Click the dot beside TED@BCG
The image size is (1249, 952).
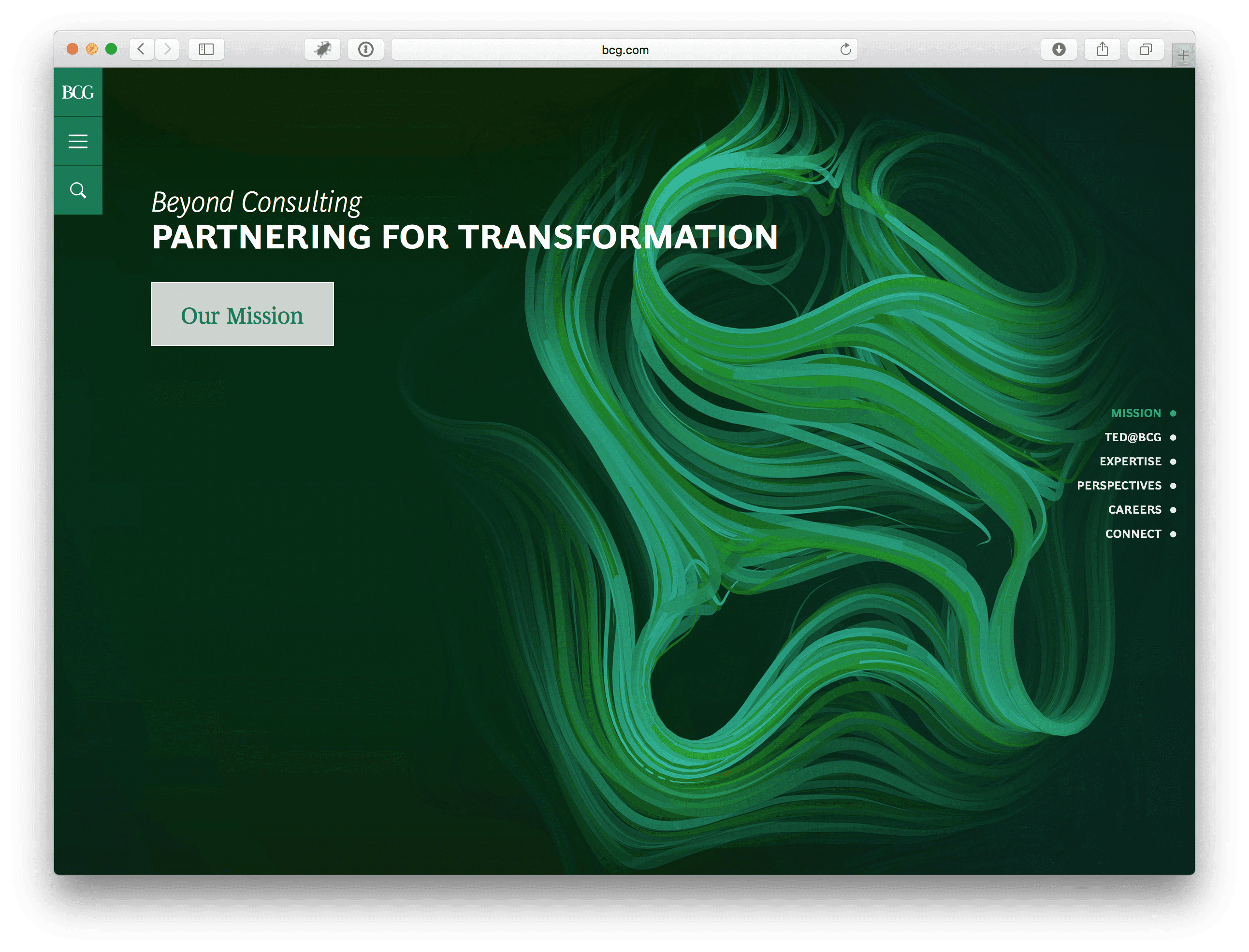[x=1174, y=437]
